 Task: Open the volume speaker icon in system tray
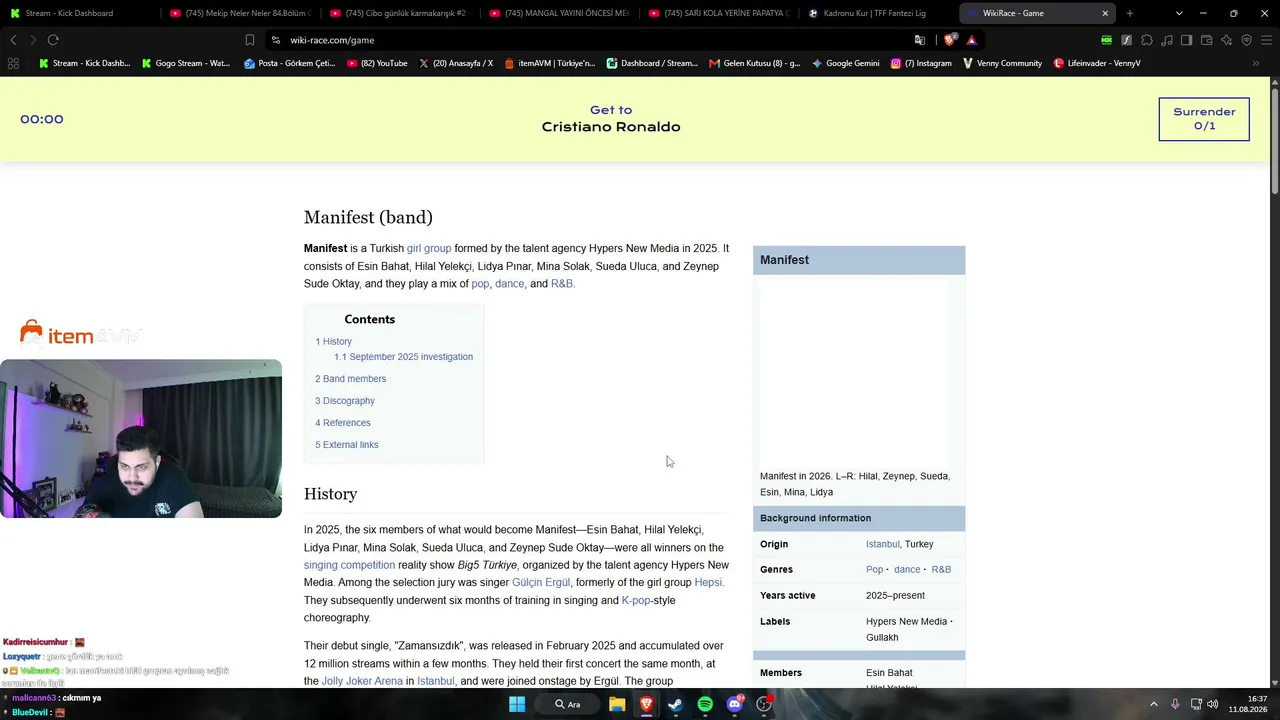(x=1213, y=704)
